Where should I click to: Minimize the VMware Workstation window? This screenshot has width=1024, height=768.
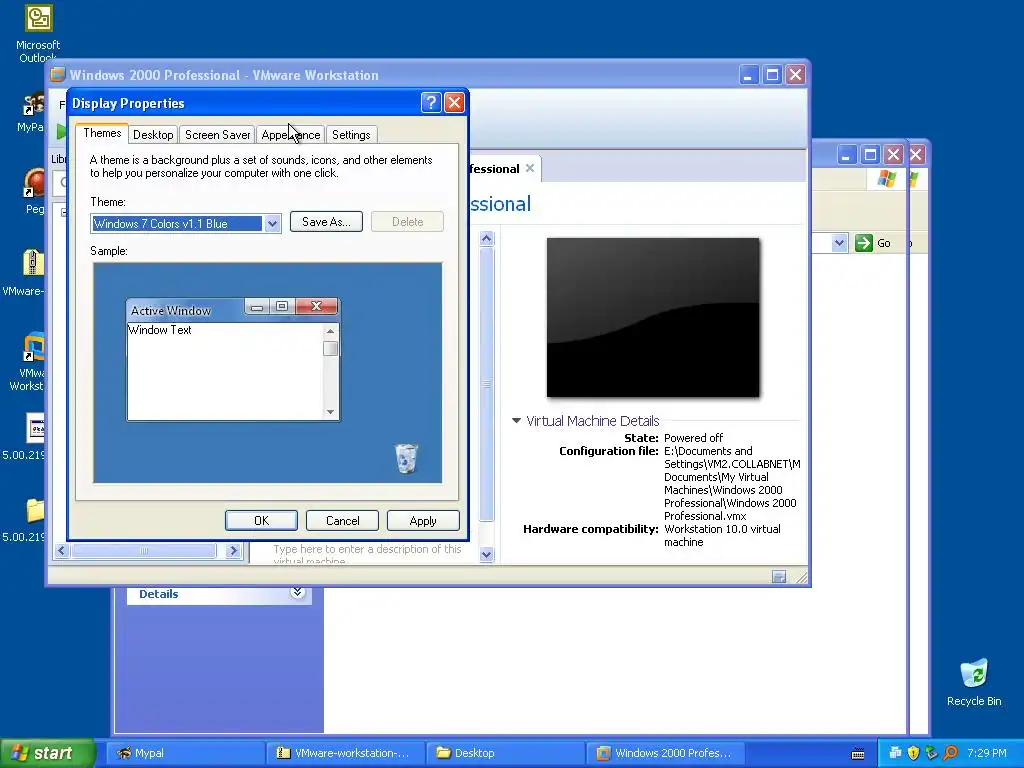pos(748,74)
